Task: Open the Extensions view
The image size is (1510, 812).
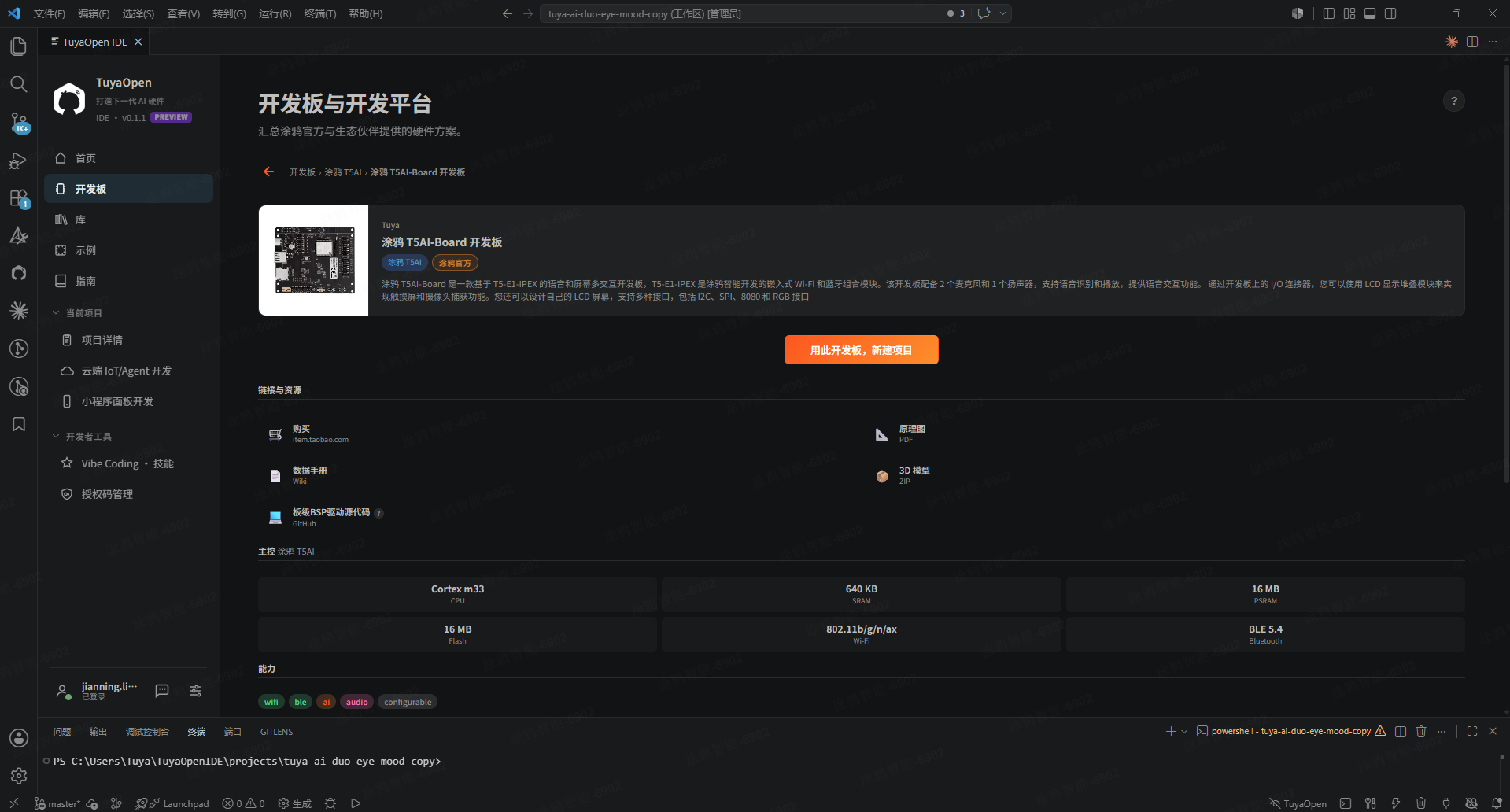Action: [x=18, y=198]
